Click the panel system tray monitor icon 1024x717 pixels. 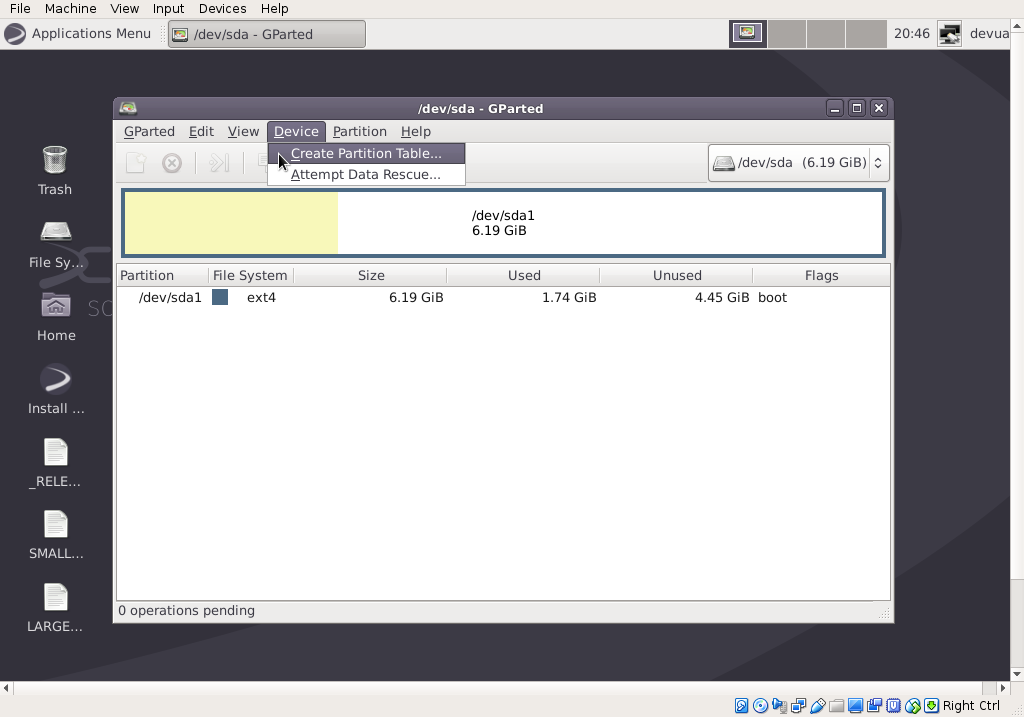950,34
